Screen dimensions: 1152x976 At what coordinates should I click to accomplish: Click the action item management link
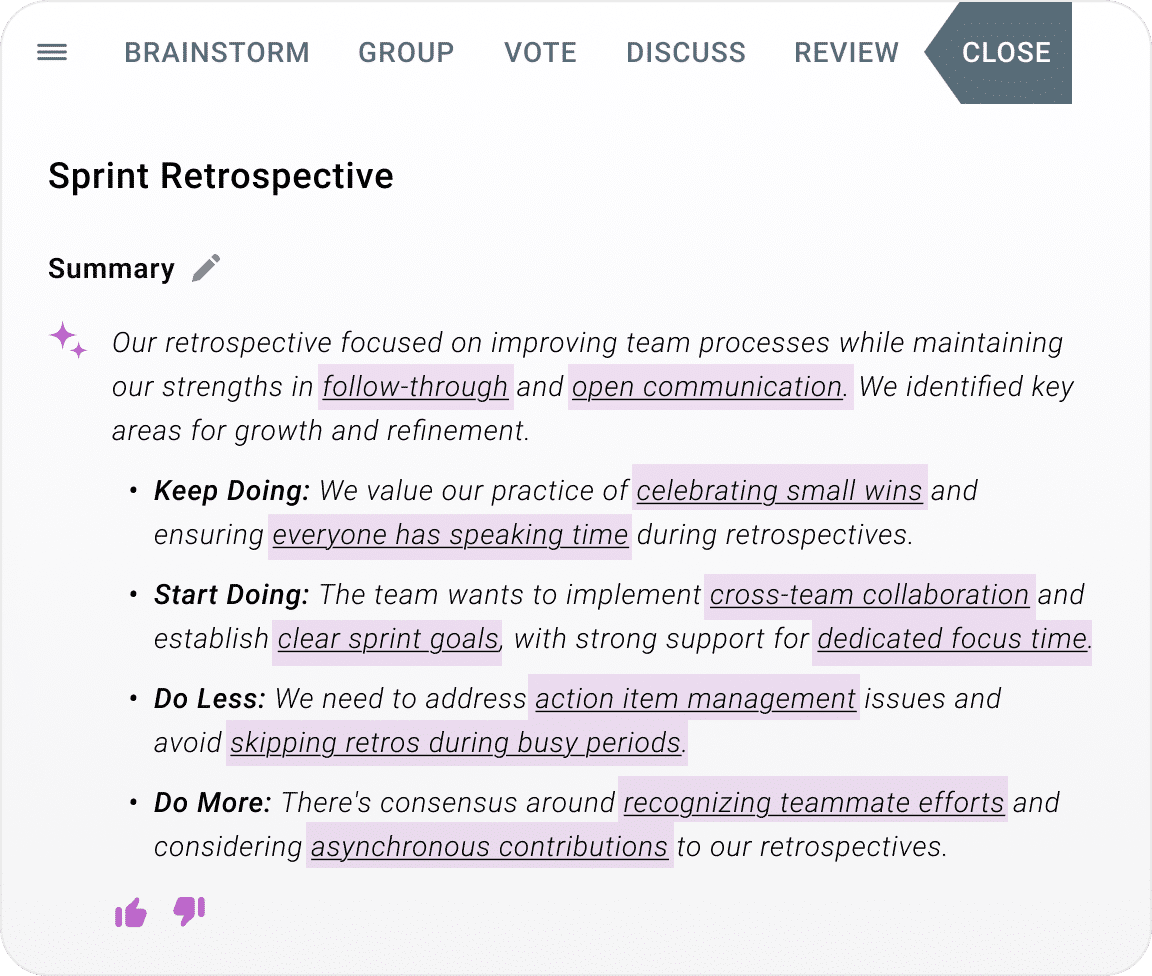[695, 699]
